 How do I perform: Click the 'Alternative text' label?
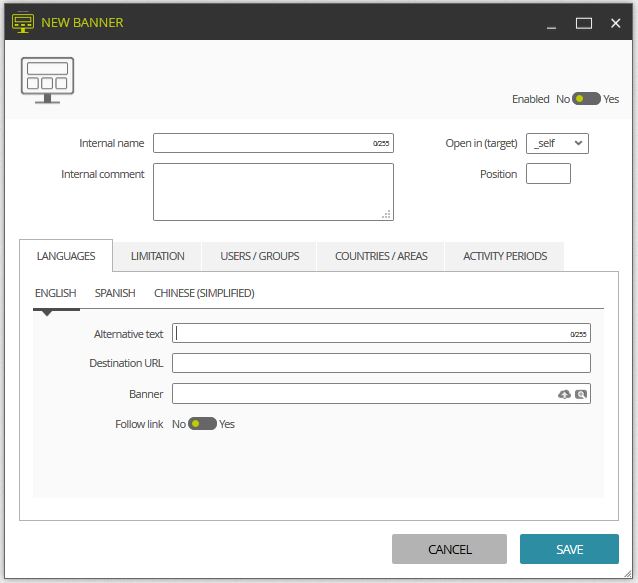(x=128, y=334)
